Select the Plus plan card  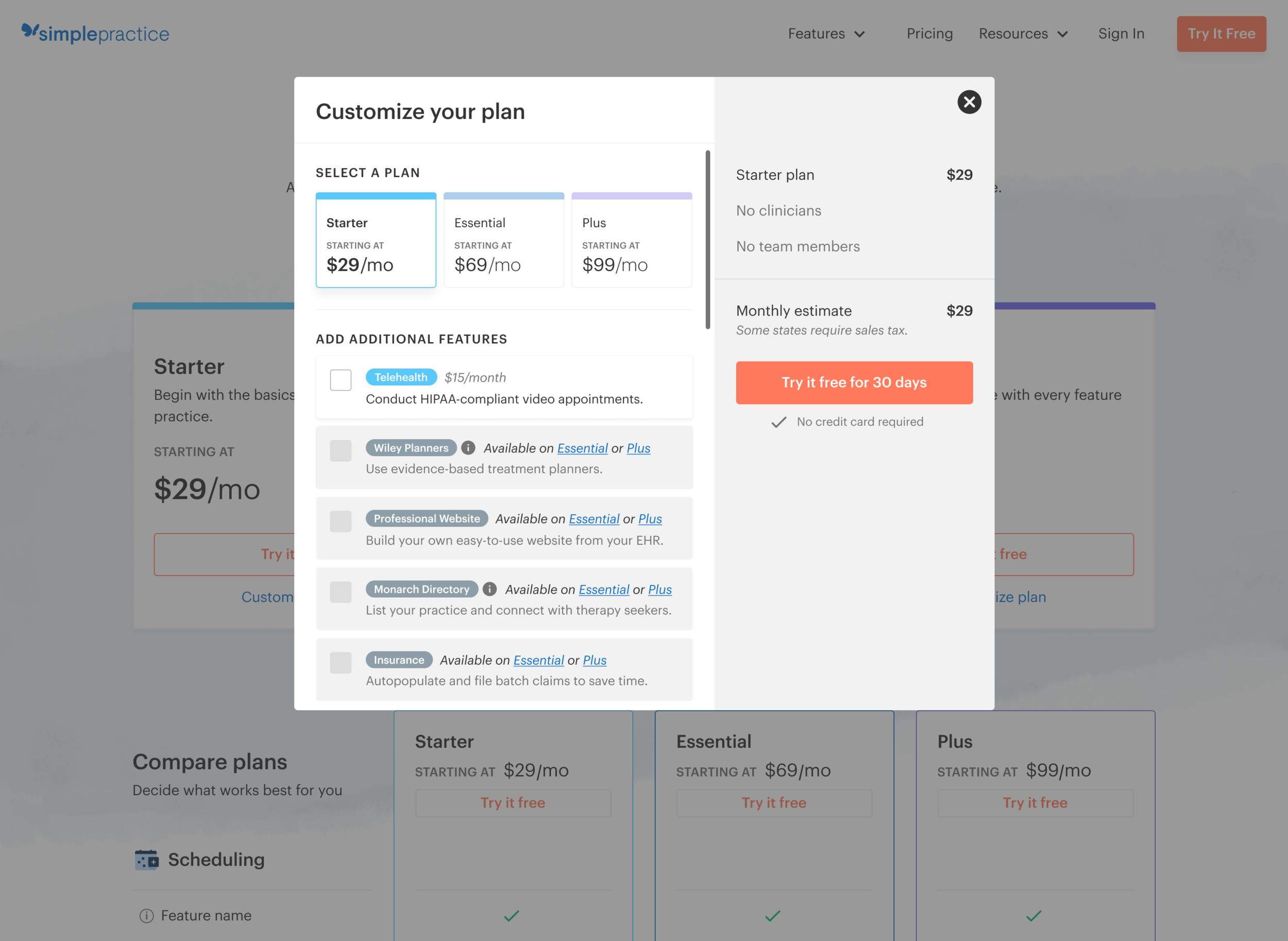pyautogui.click(x=631, y=240)
